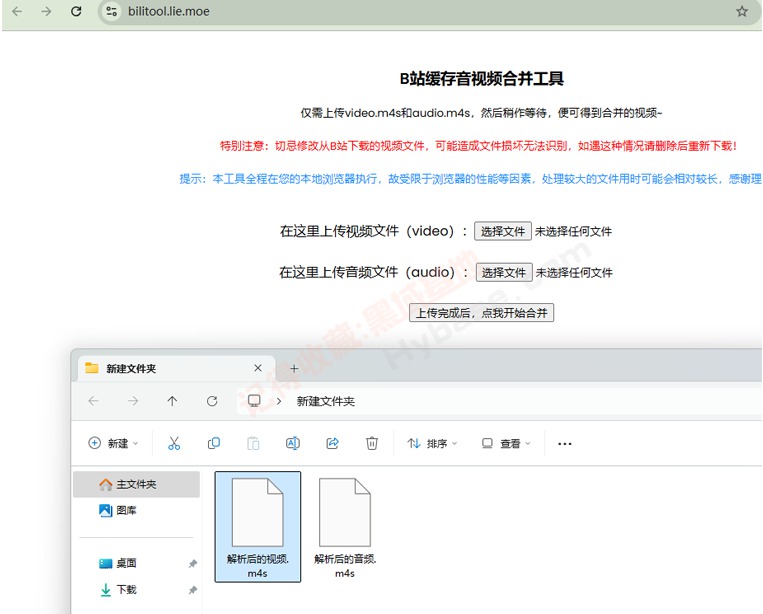The image size is (763, 614).
Task: Click the red 特别注意 warning text
Action: (479, 146)
